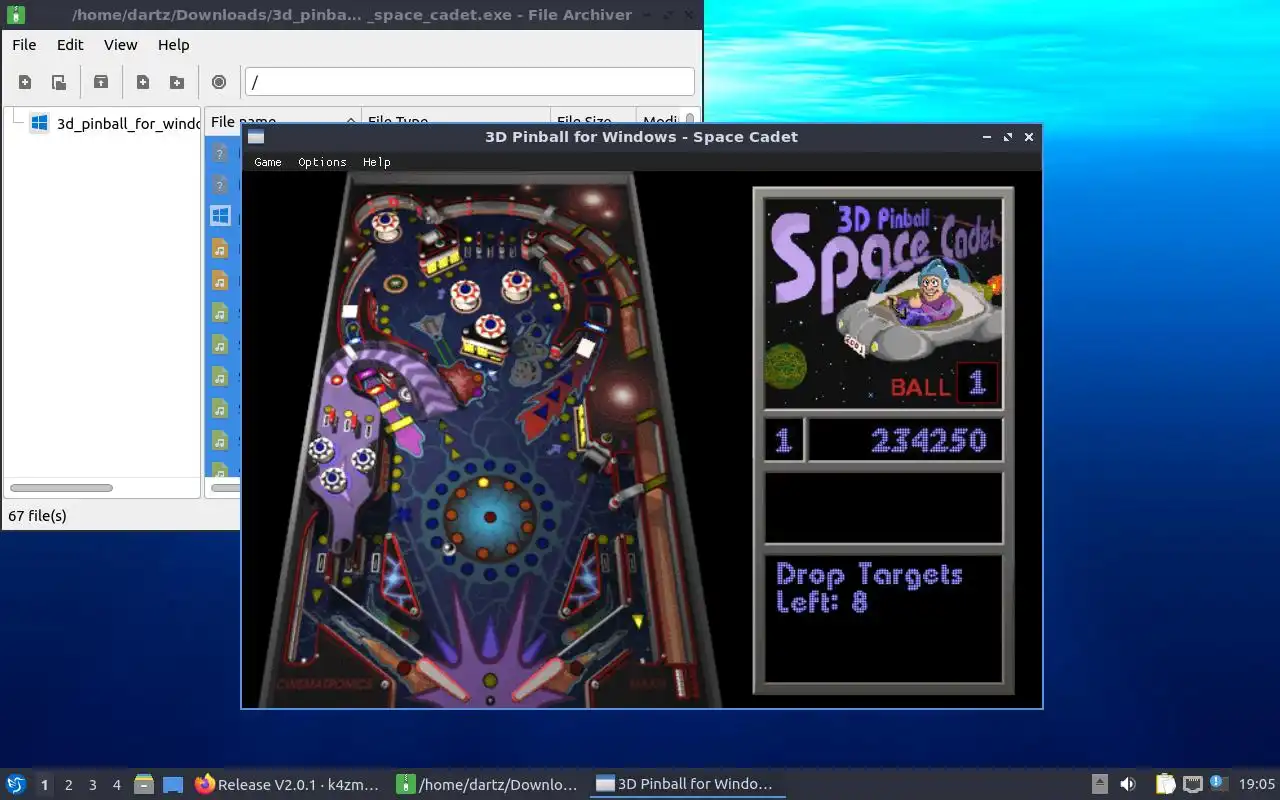Open File menu in File Archiver
This screenshot has height=800, width=1280.
point(24,45)
